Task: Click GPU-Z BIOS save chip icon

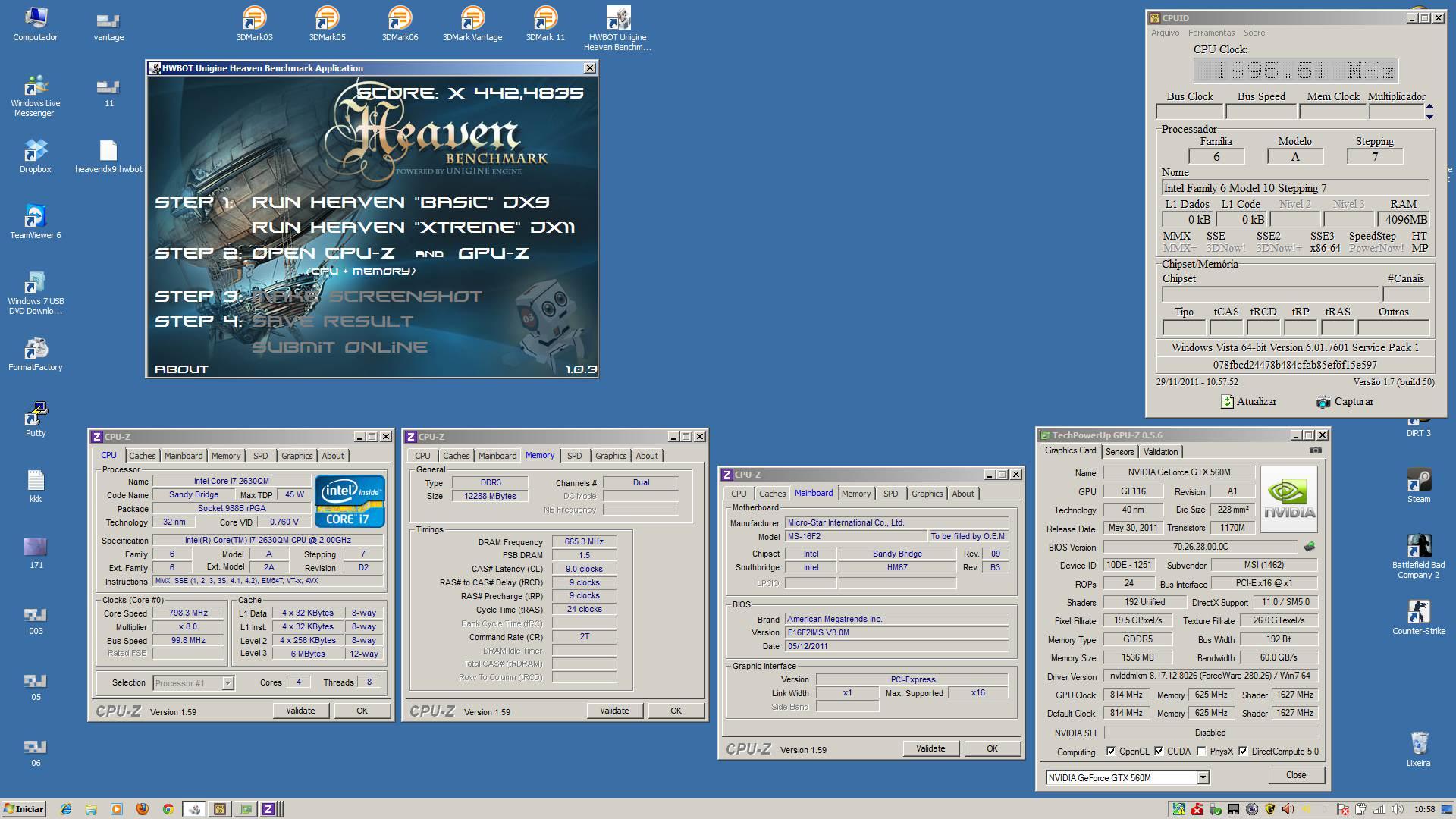Action: coord(1310,546)
